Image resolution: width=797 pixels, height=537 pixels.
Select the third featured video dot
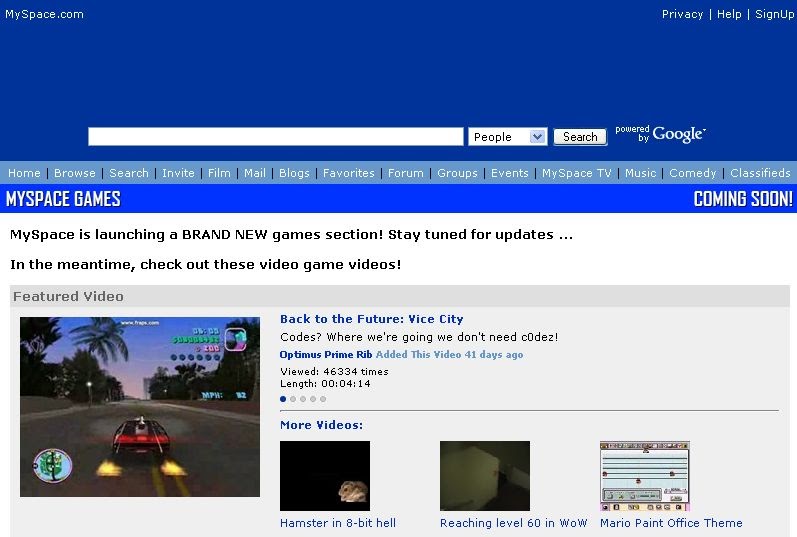click(303, 399)
